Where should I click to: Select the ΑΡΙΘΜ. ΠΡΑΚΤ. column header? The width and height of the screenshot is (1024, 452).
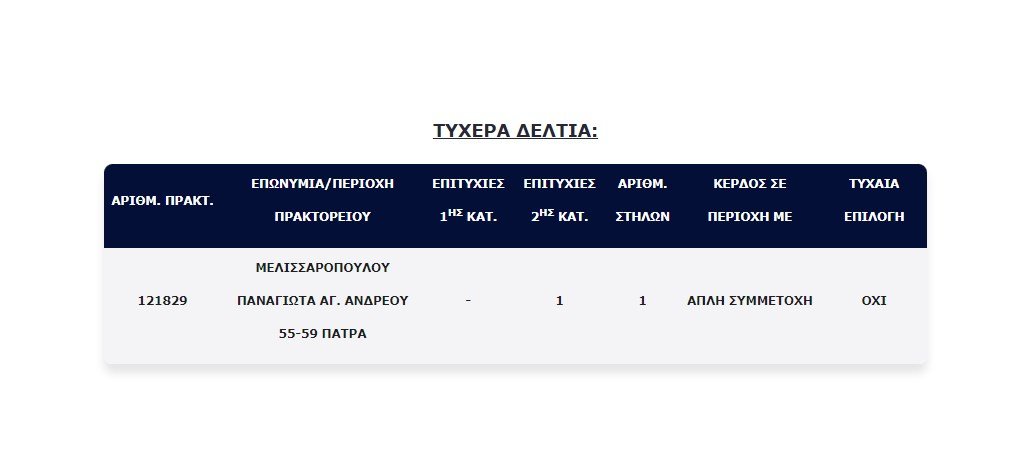pyautogui.click(x=163, y=201)
